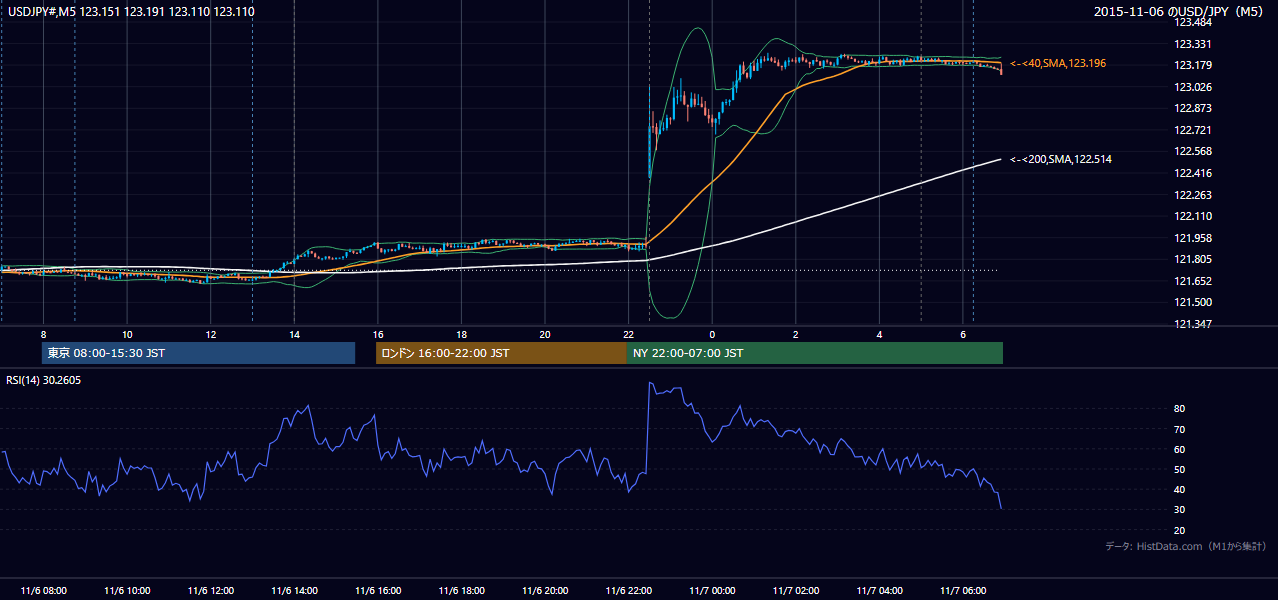This screenshot has height=600, width=1278.
Task: Select the NY 22:00-07:00 JST session bar
Action: [815, 353]
